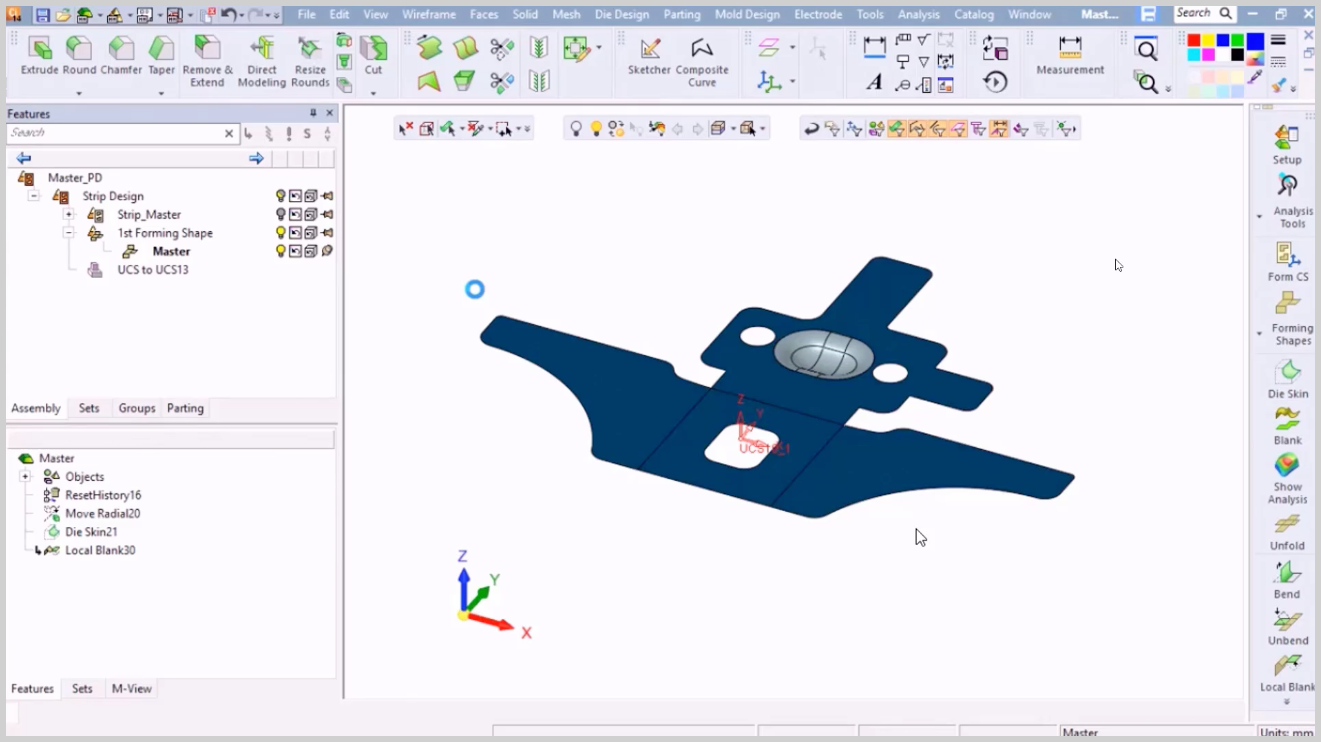This screenshot has width=1321, height=742.
Task: Pick the yellow color swatch
Action: [x=1209, y=41]
